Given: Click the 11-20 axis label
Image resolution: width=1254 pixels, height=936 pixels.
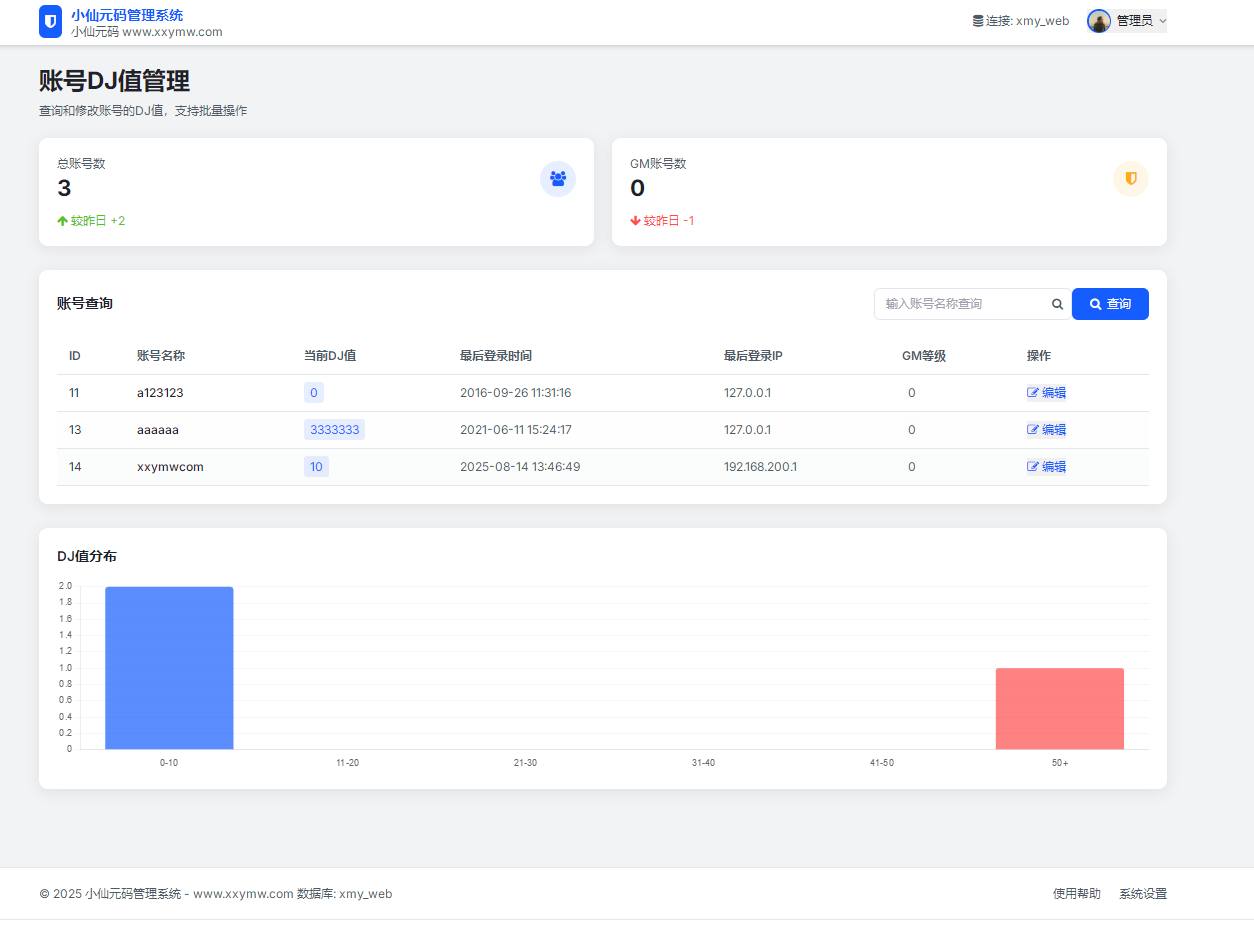Looking at the screenshot, I should (347, 763).
